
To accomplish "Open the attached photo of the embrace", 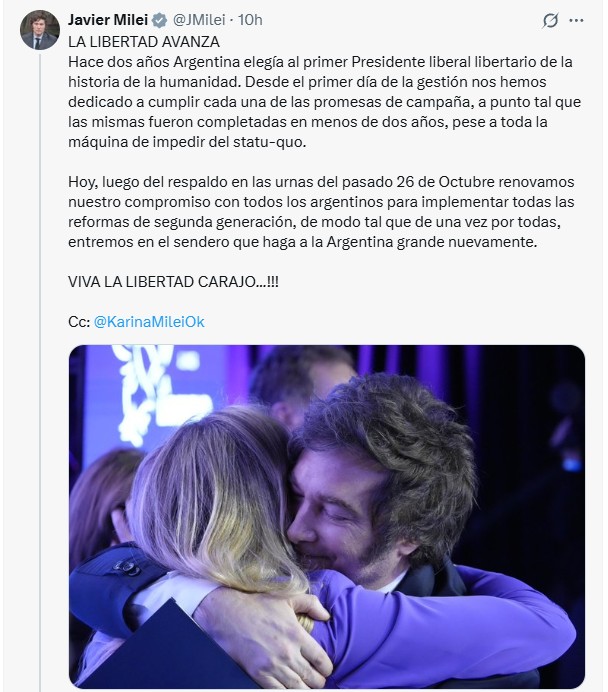I will [x=326, y=516].
